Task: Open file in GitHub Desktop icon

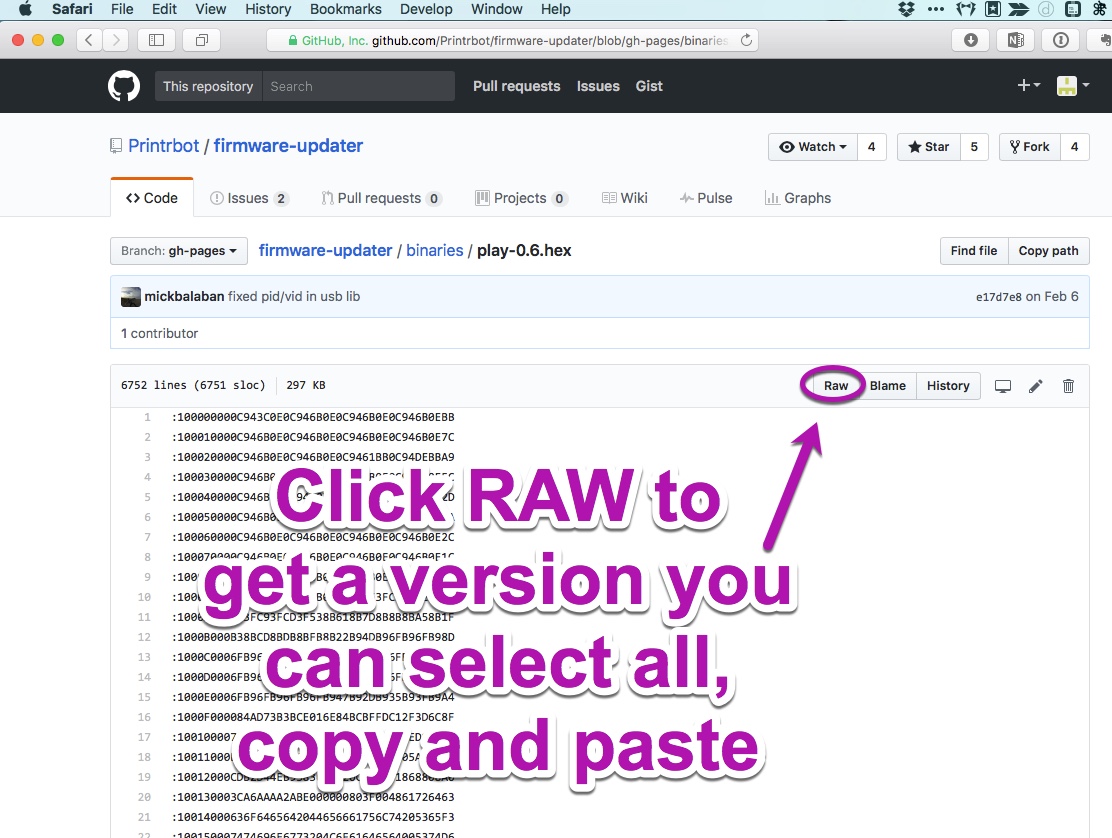Action: point(1003,386)
